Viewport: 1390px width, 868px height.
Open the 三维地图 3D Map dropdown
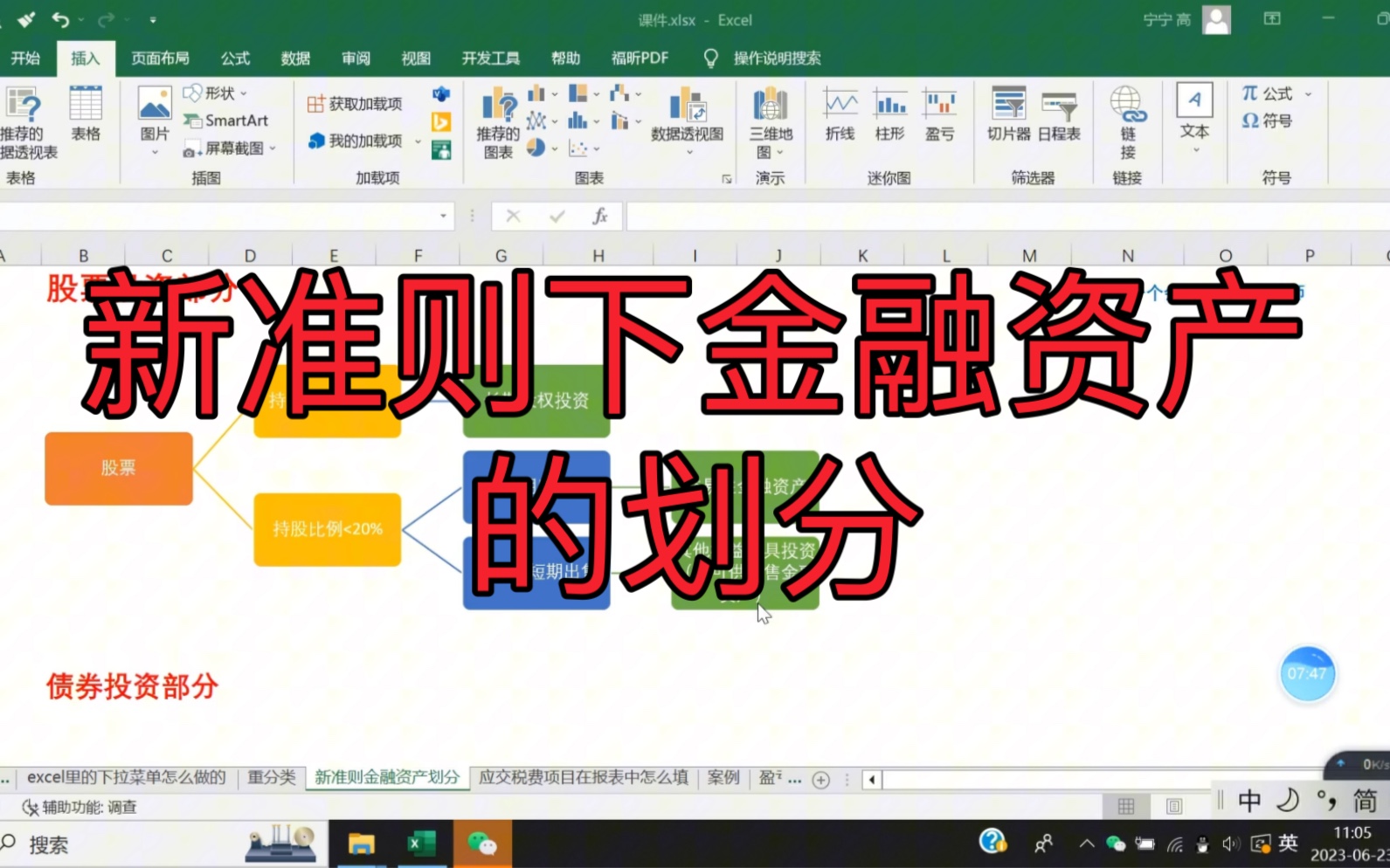click(771, 122)
